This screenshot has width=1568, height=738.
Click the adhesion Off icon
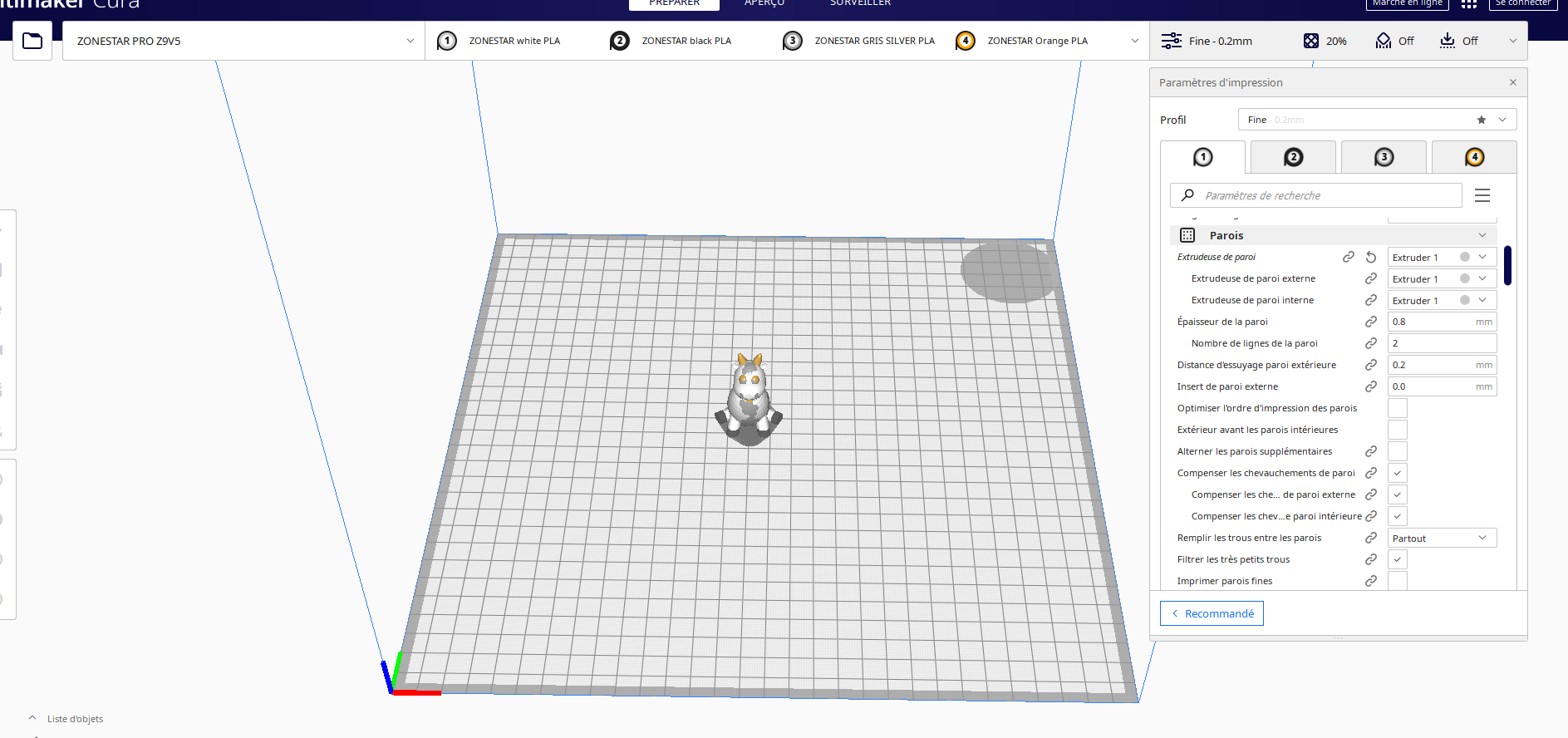(x=1448, y=41)
